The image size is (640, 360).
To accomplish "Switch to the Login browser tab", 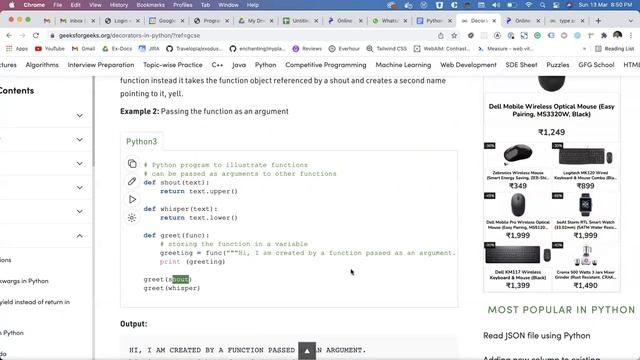I will click(x=122, y=20).
